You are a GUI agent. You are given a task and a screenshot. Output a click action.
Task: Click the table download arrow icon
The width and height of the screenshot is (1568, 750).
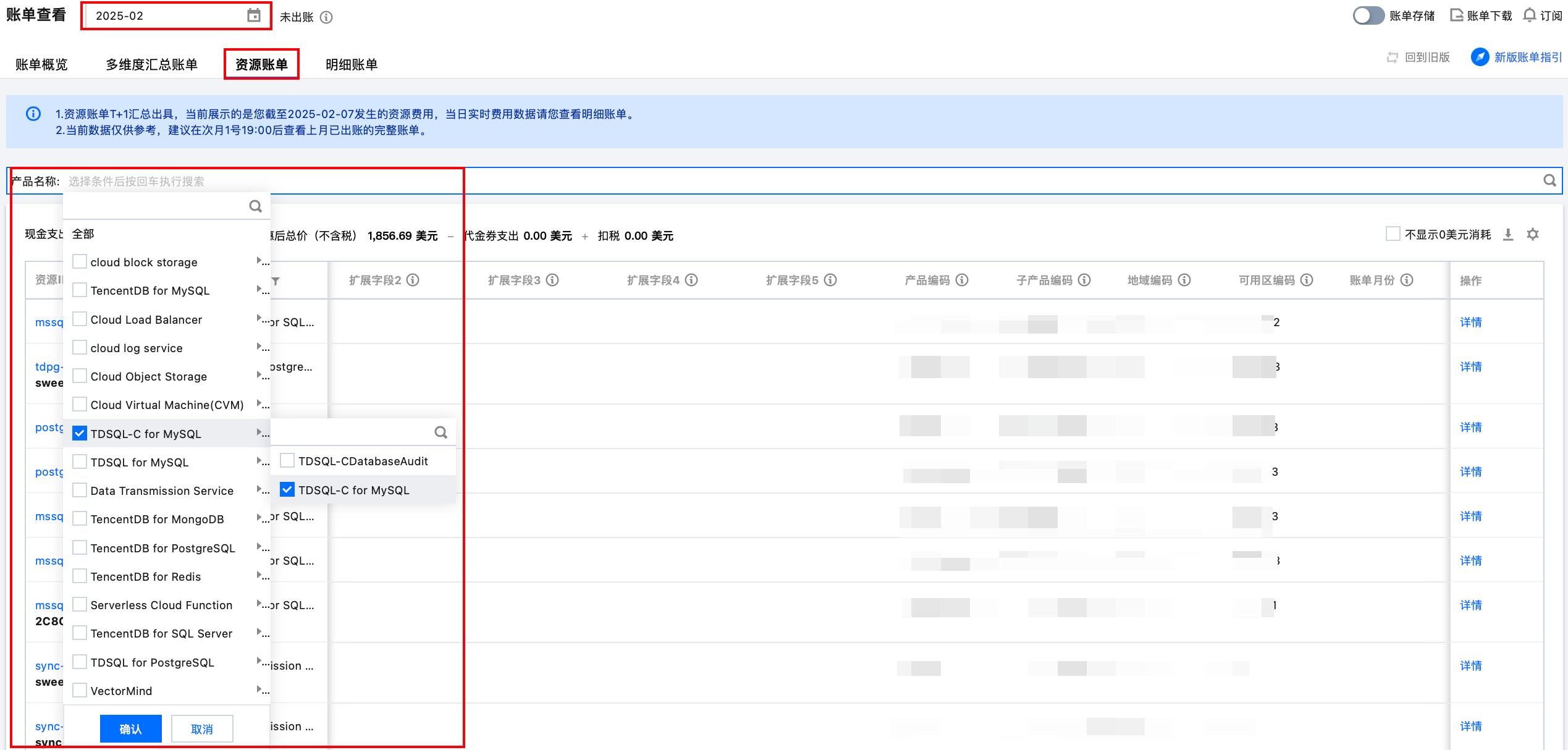click(1508, 235)
